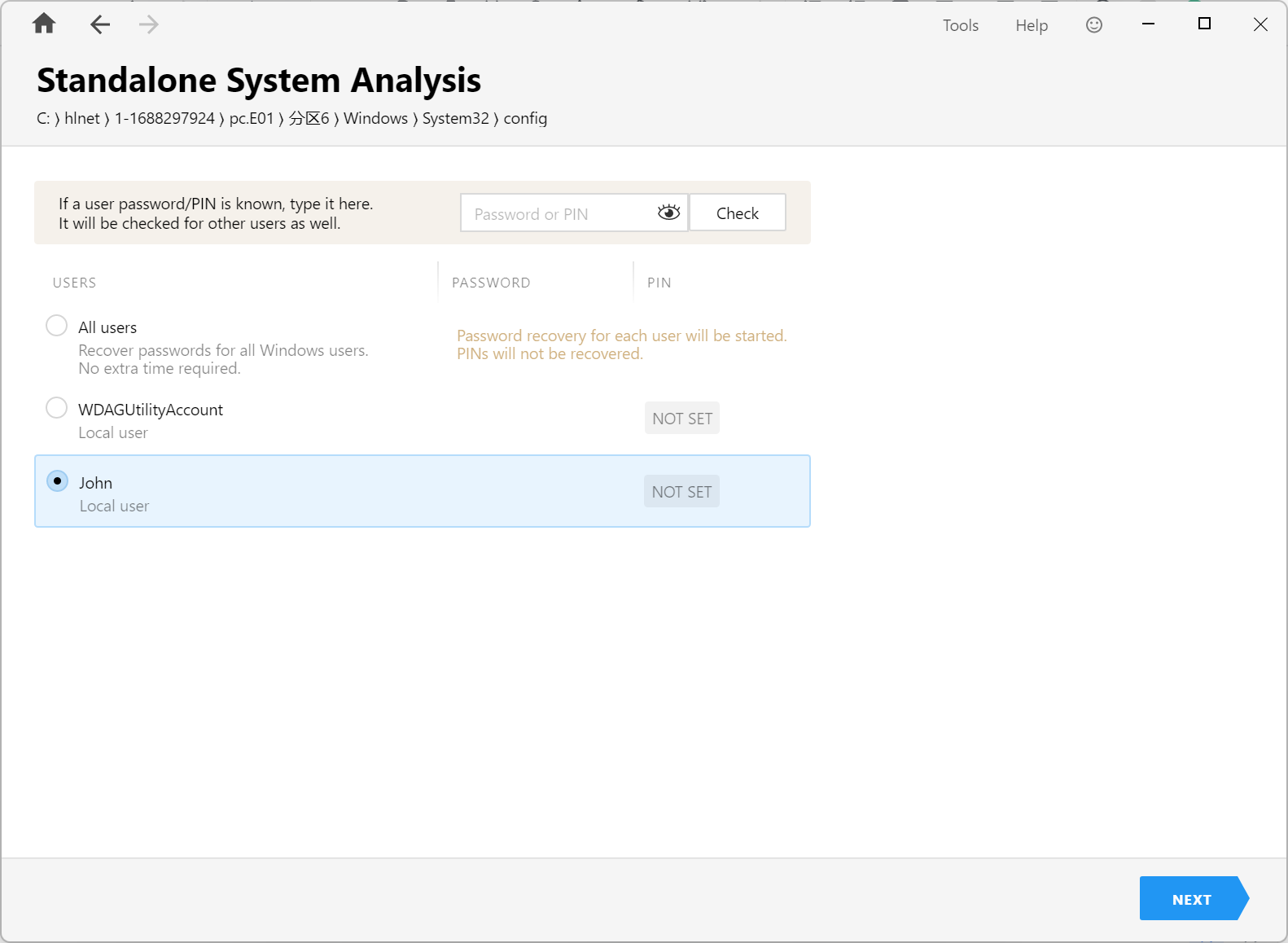Click the PASSWORD column header

(x=491, y=283)
